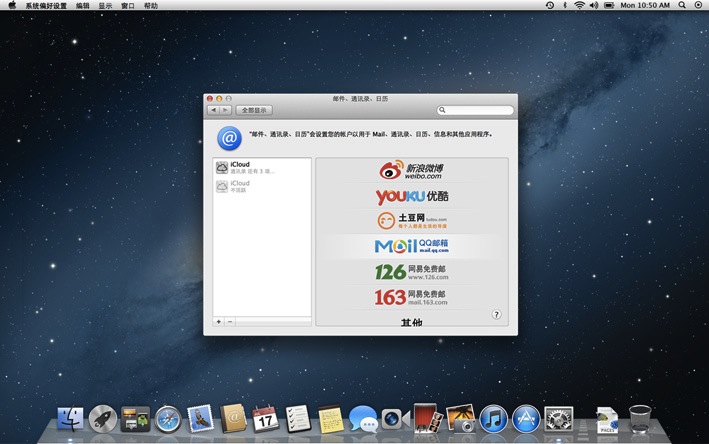Viewport: 709px width, 444px height.
Task: Open the 编辑 menu
Action: (x=82, y=5)
